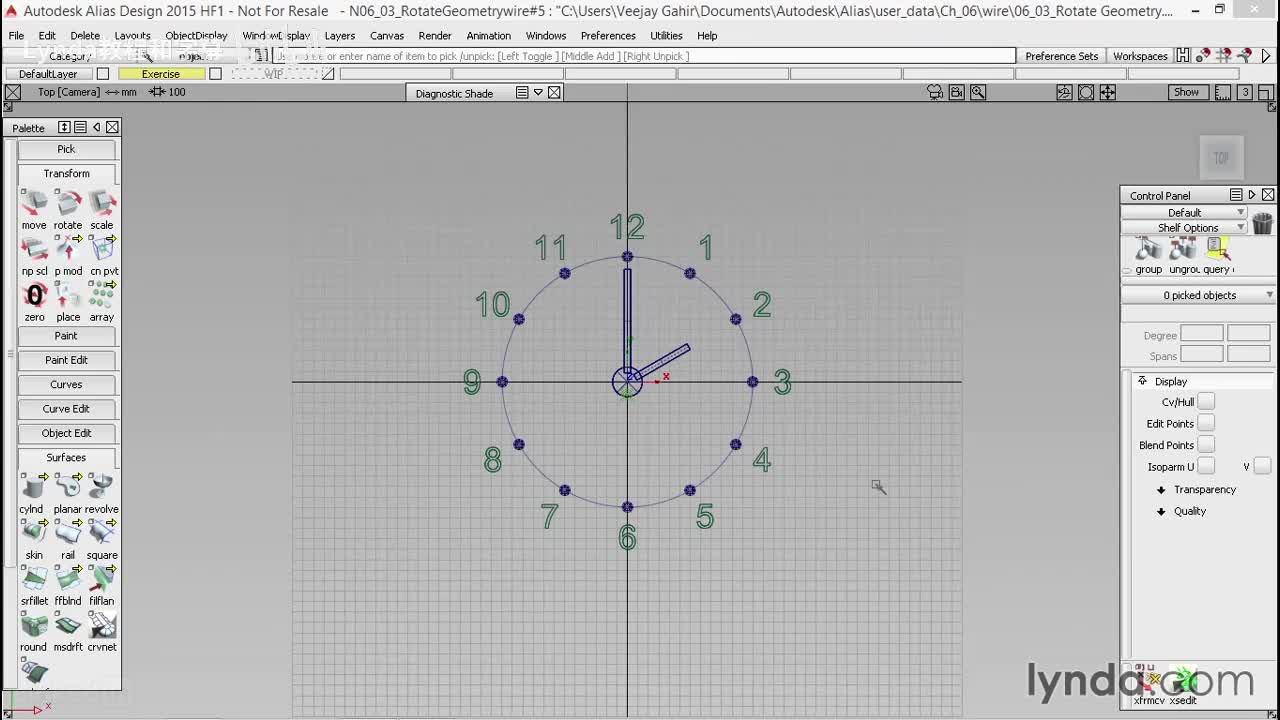1280x720 pixels.
Task: Select the query edit shelf icon
Action: (1217, 250)
